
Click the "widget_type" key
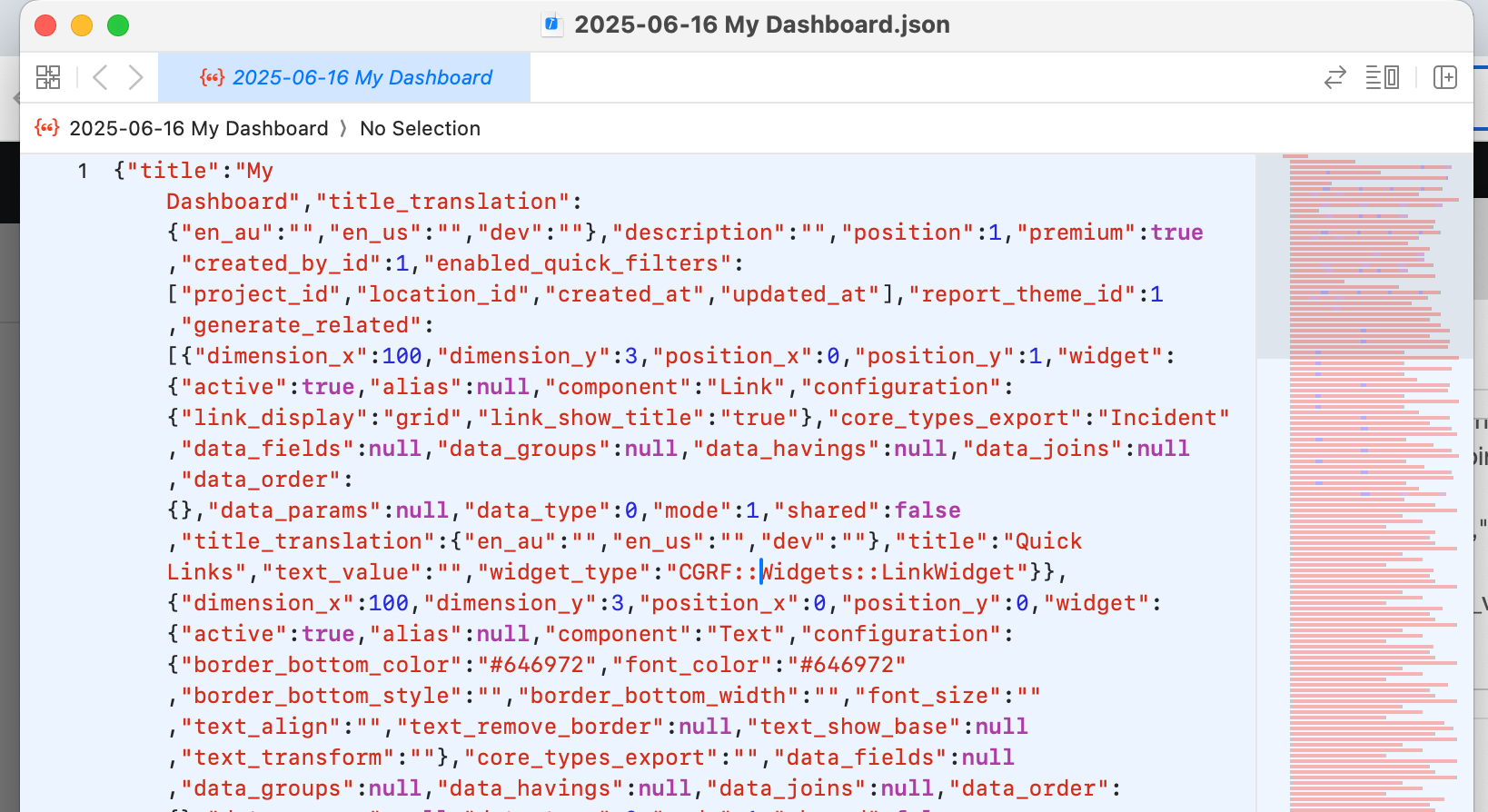tap(563, 572)
